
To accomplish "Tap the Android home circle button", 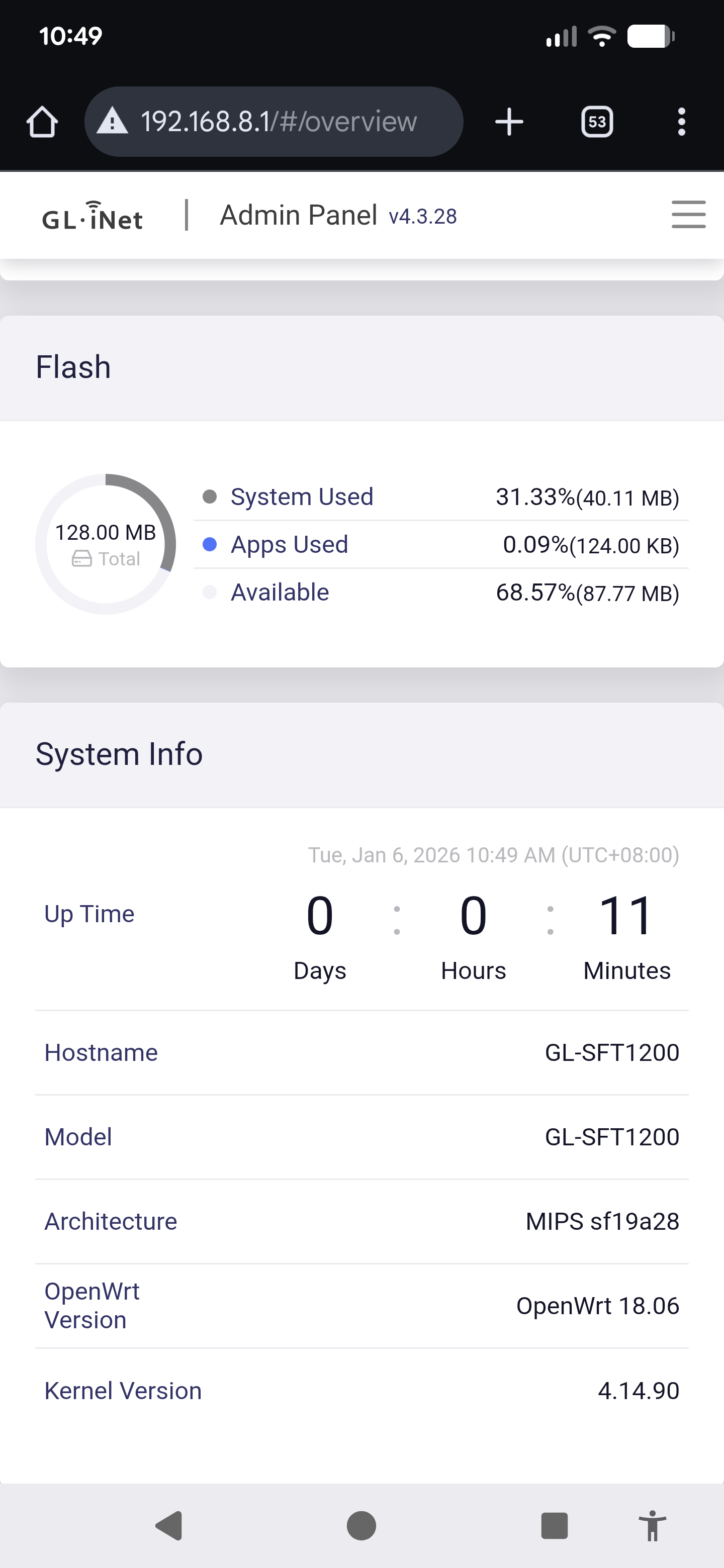I will (361, 1525).
